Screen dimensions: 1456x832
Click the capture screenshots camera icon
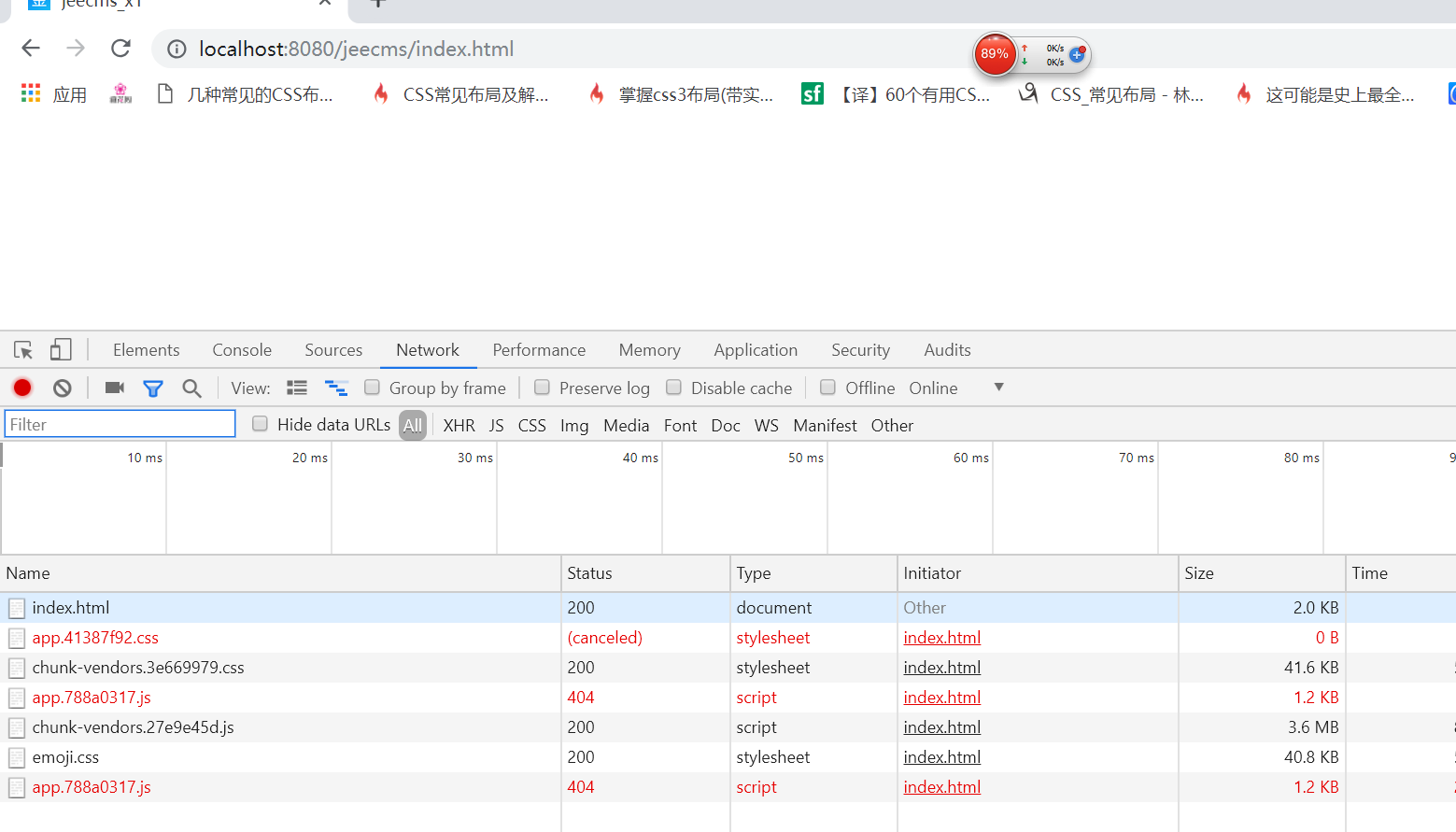coord(115,388)
